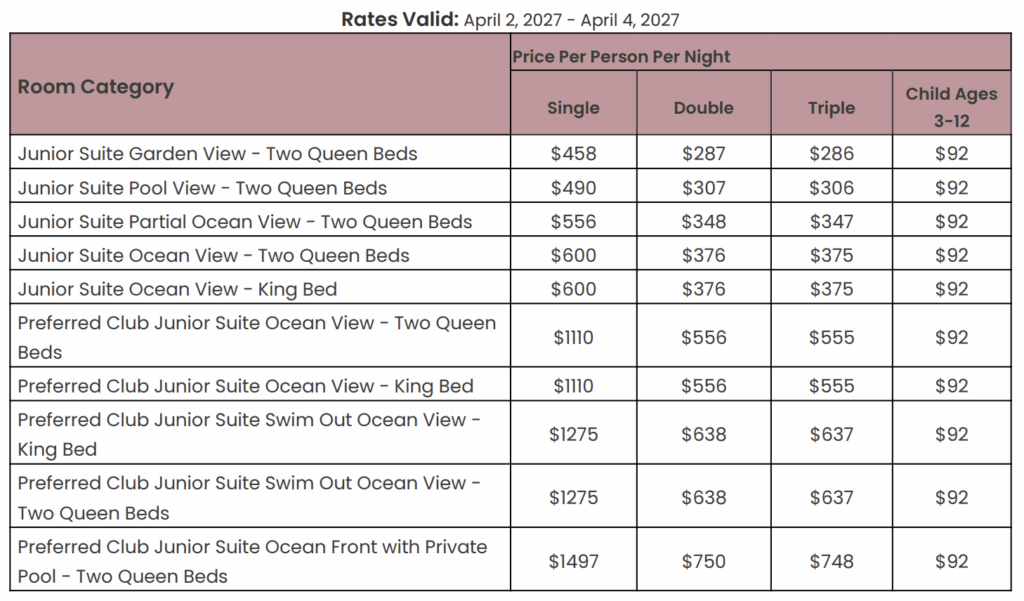Click the $748 Triple price cell

(831, 562)
